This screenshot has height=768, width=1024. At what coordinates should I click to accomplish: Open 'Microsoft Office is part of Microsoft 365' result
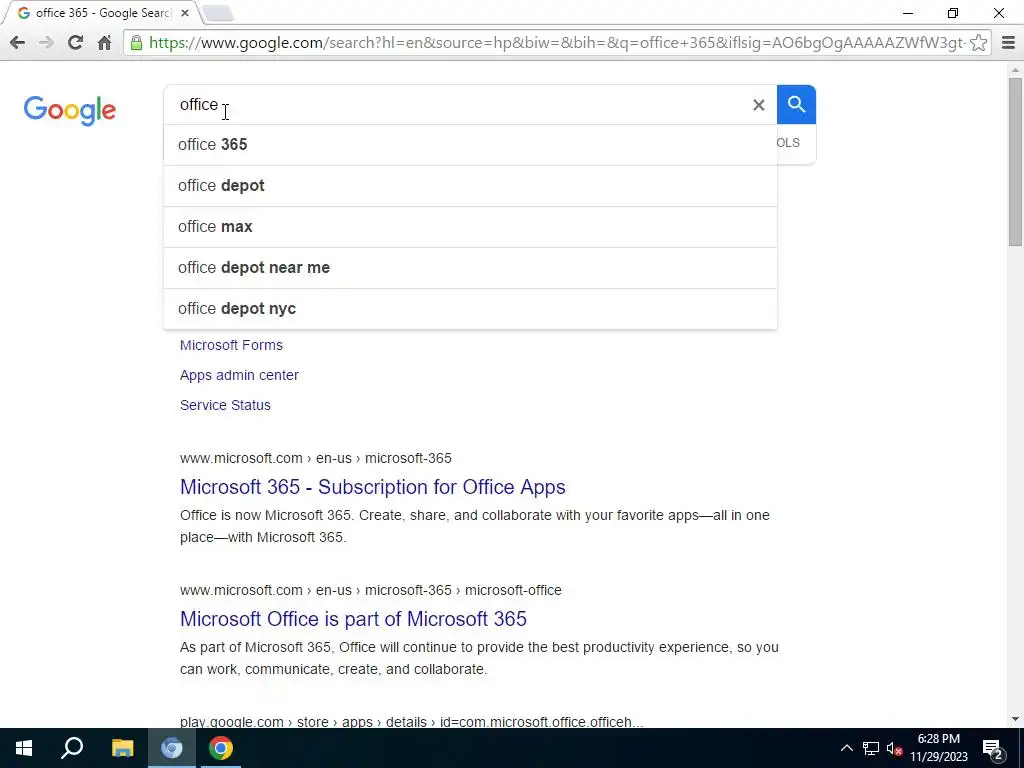pyautogui.click(x=353, y=619)
